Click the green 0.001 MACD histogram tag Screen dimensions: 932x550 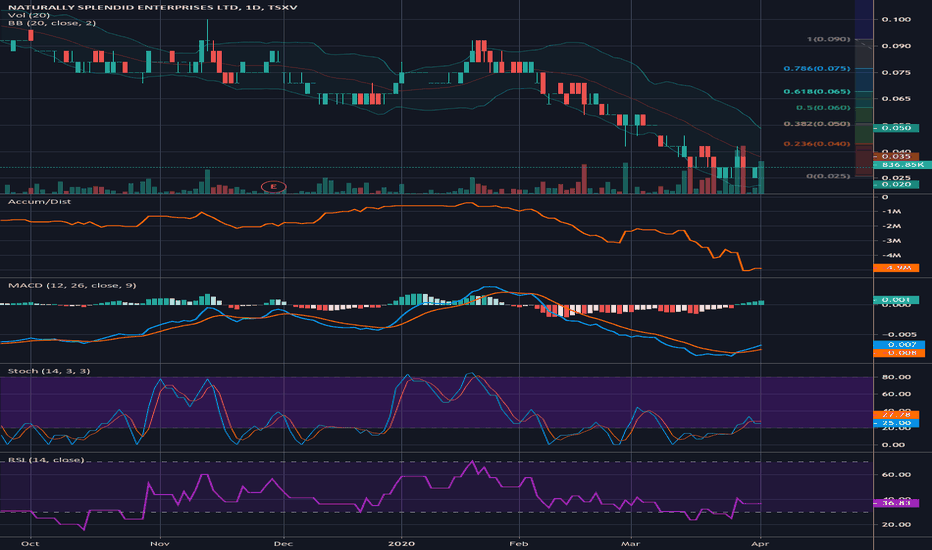coord(896,300)
